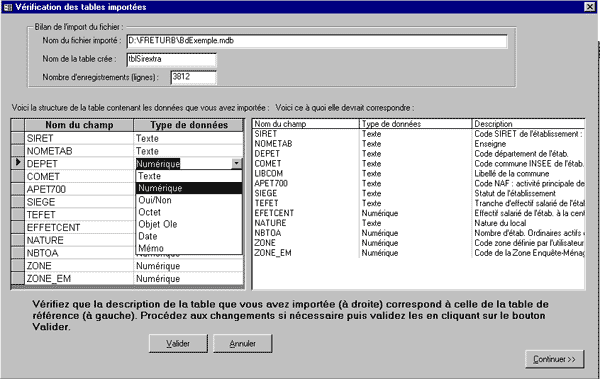Select the NBTOA row in reference list
Viewport: 600px width, 379px height.
pyautogui.click(x=419, y=233)
